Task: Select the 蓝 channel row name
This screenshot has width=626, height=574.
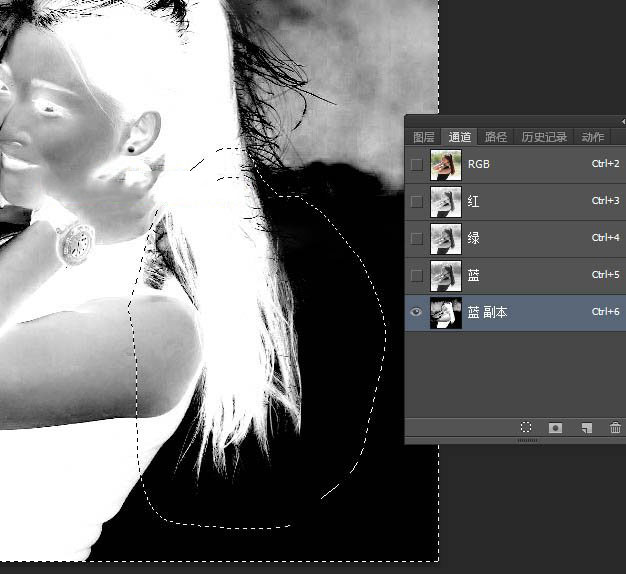Action: click(474, 275)
